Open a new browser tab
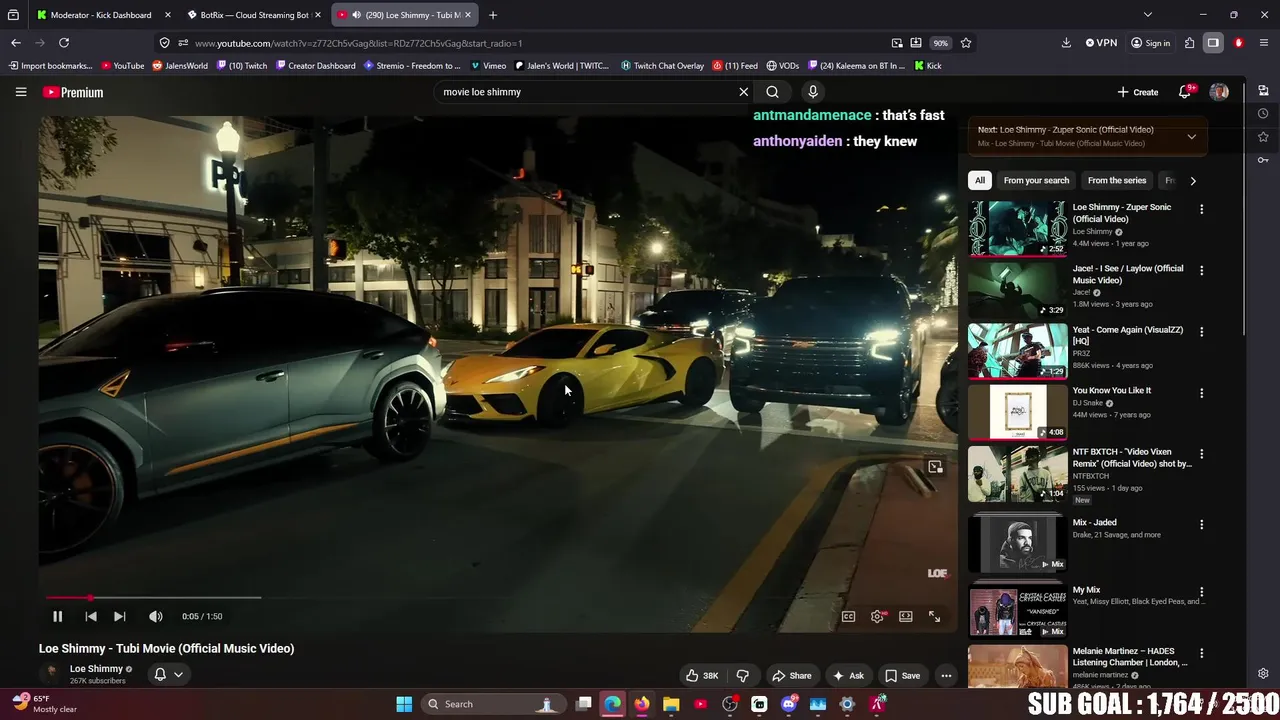This screenshot has width=1280, height=720. (493, 15)
